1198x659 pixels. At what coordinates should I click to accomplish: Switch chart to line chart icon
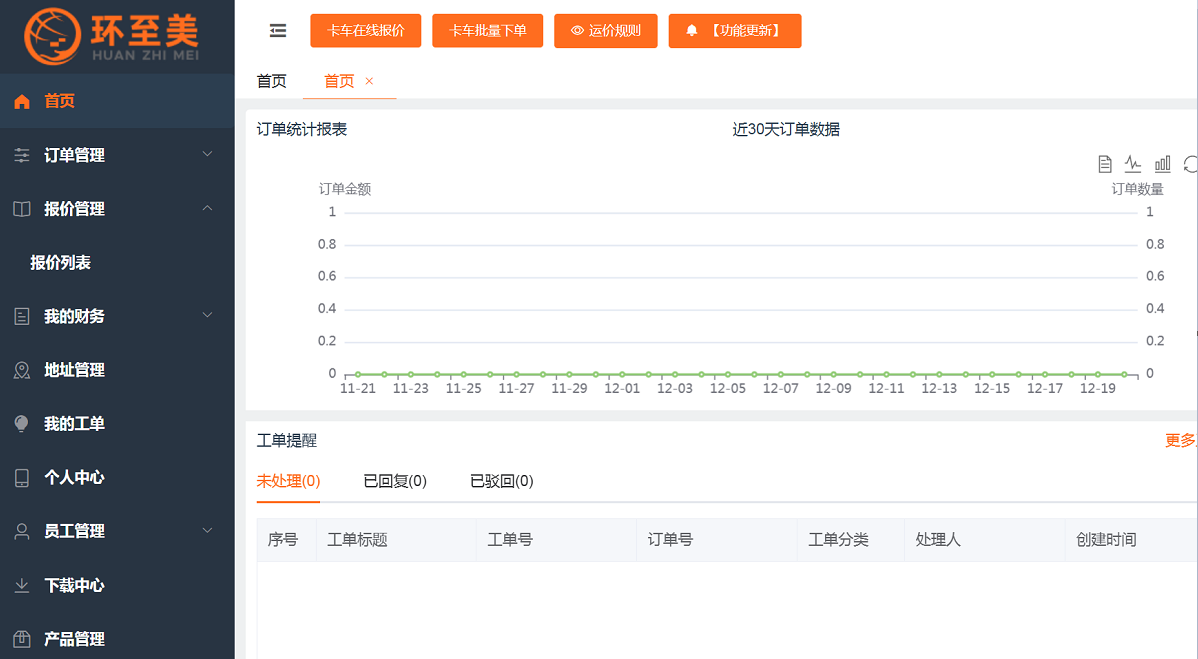(x=1132, y=163)
